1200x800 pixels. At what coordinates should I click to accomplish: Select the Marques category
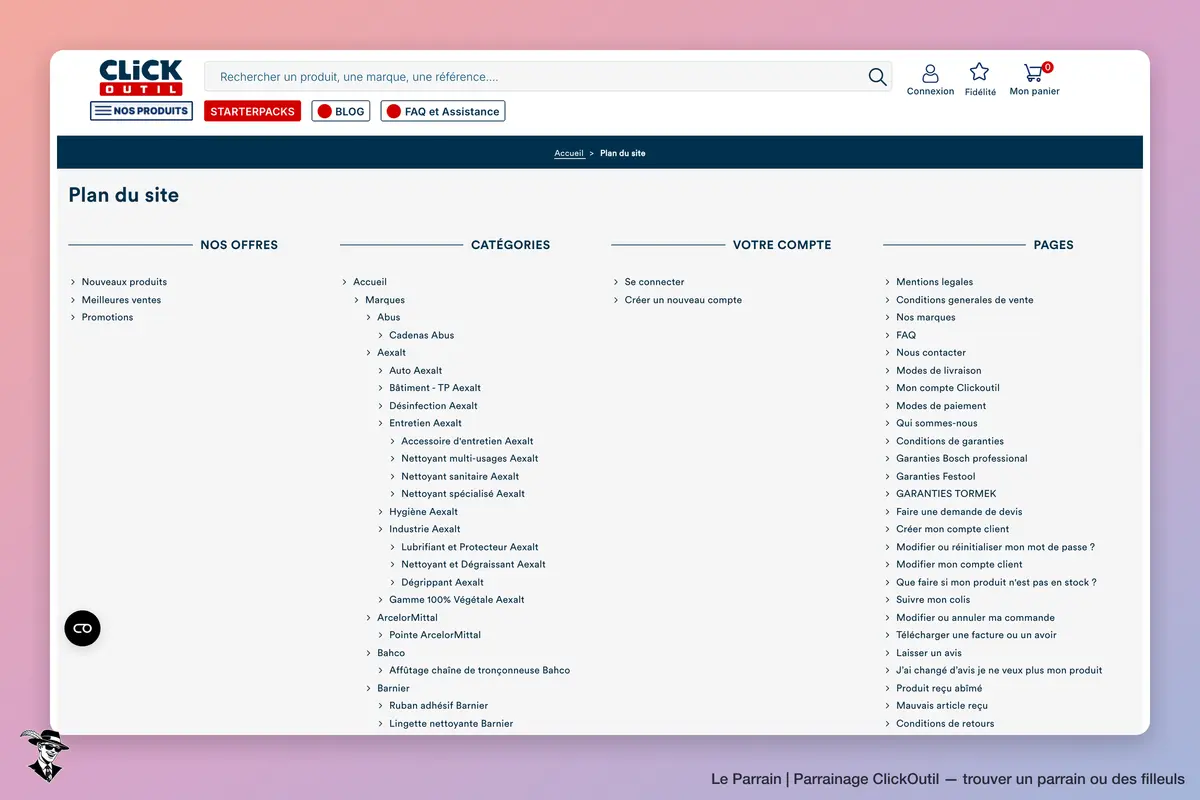click(x=385, y=300)
